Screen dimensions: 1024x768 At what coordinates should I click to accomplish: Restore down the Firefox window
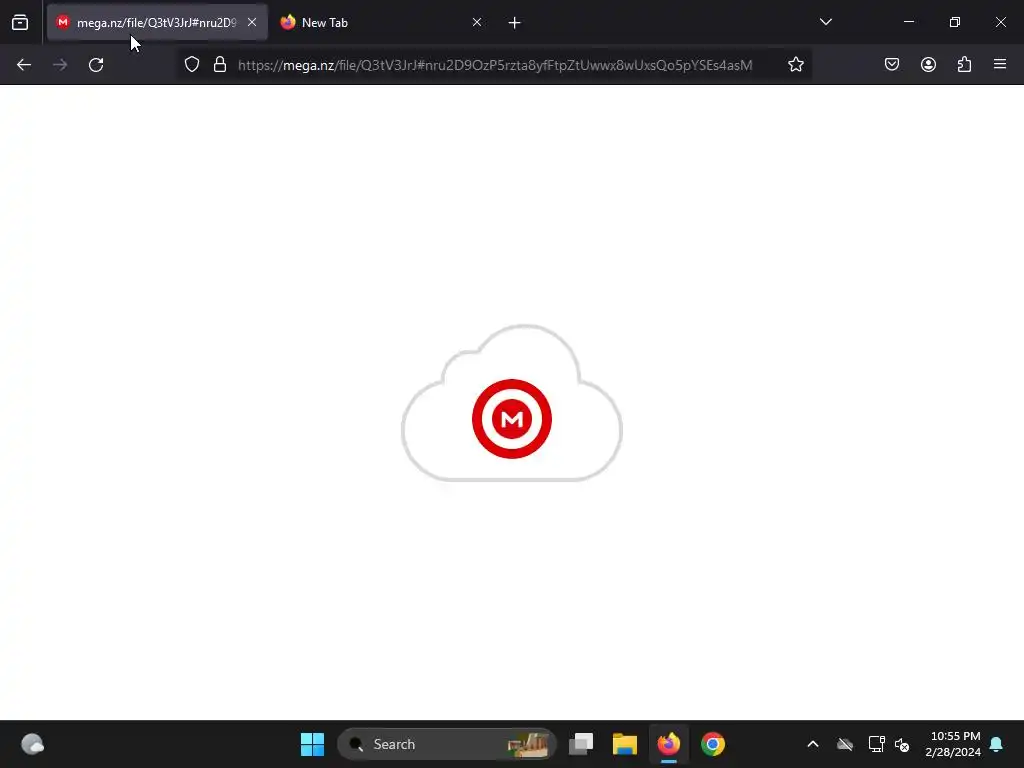[x=955, y=22]
